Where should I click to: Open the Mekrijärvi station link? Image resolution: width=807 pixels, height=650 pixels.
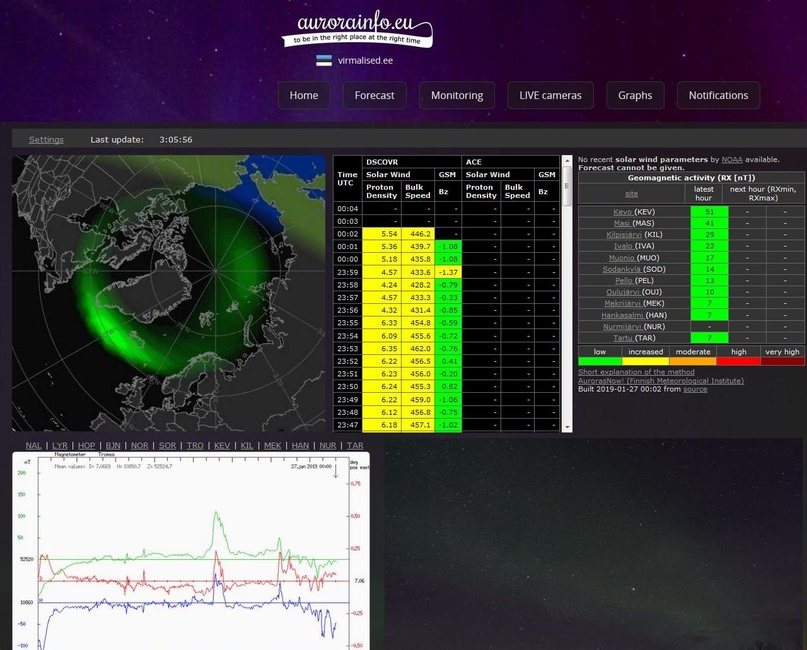(624, 304)
